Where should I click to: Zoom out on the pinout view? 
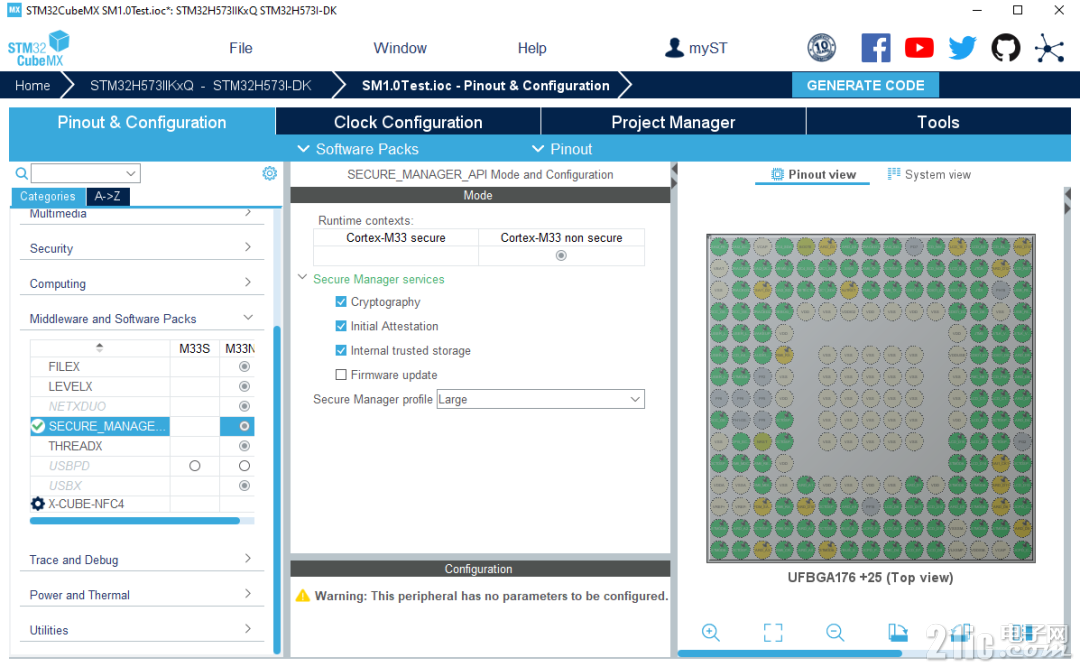tap(835, 632)
